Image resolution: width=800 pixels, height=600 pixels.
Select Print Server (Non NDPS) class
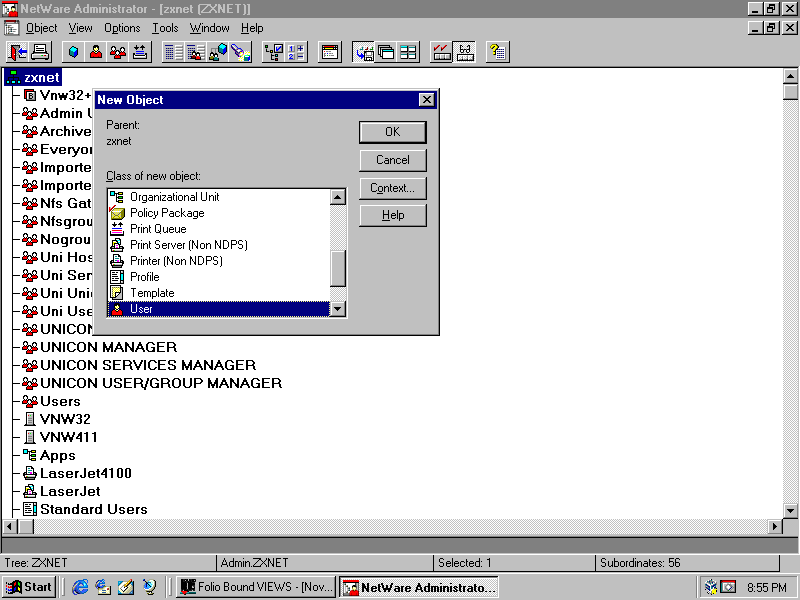(219, 245)
